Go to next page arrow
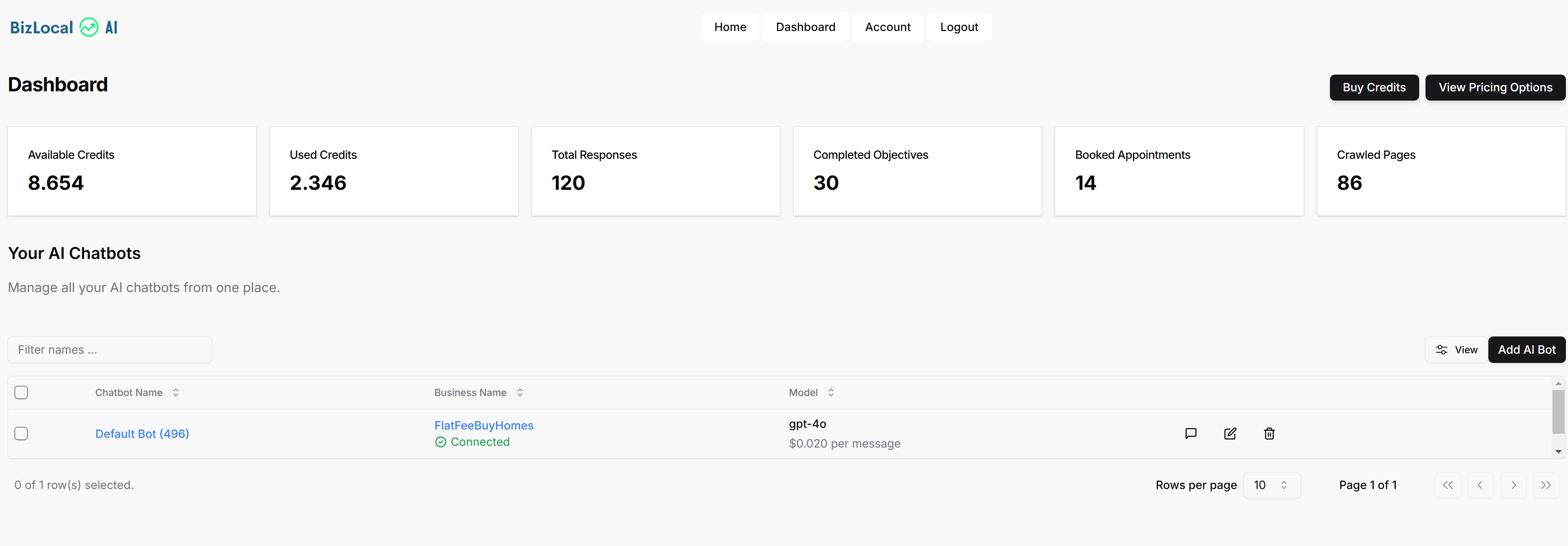Viewport: 1568px width, 546px height. click(1513, 485)
